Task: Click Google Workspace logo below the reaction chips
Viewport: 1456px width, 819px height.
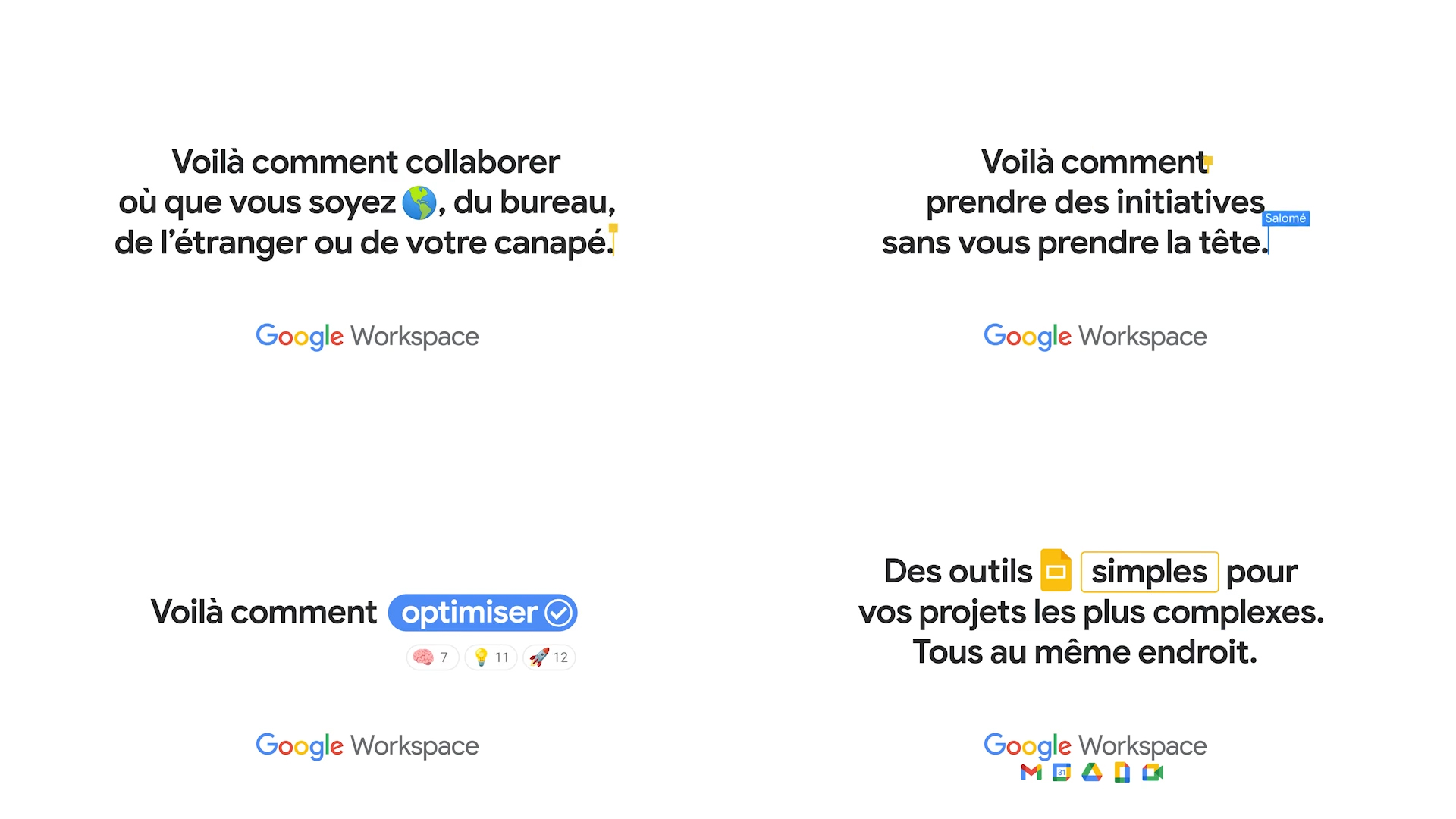Action: coord(367,745)
